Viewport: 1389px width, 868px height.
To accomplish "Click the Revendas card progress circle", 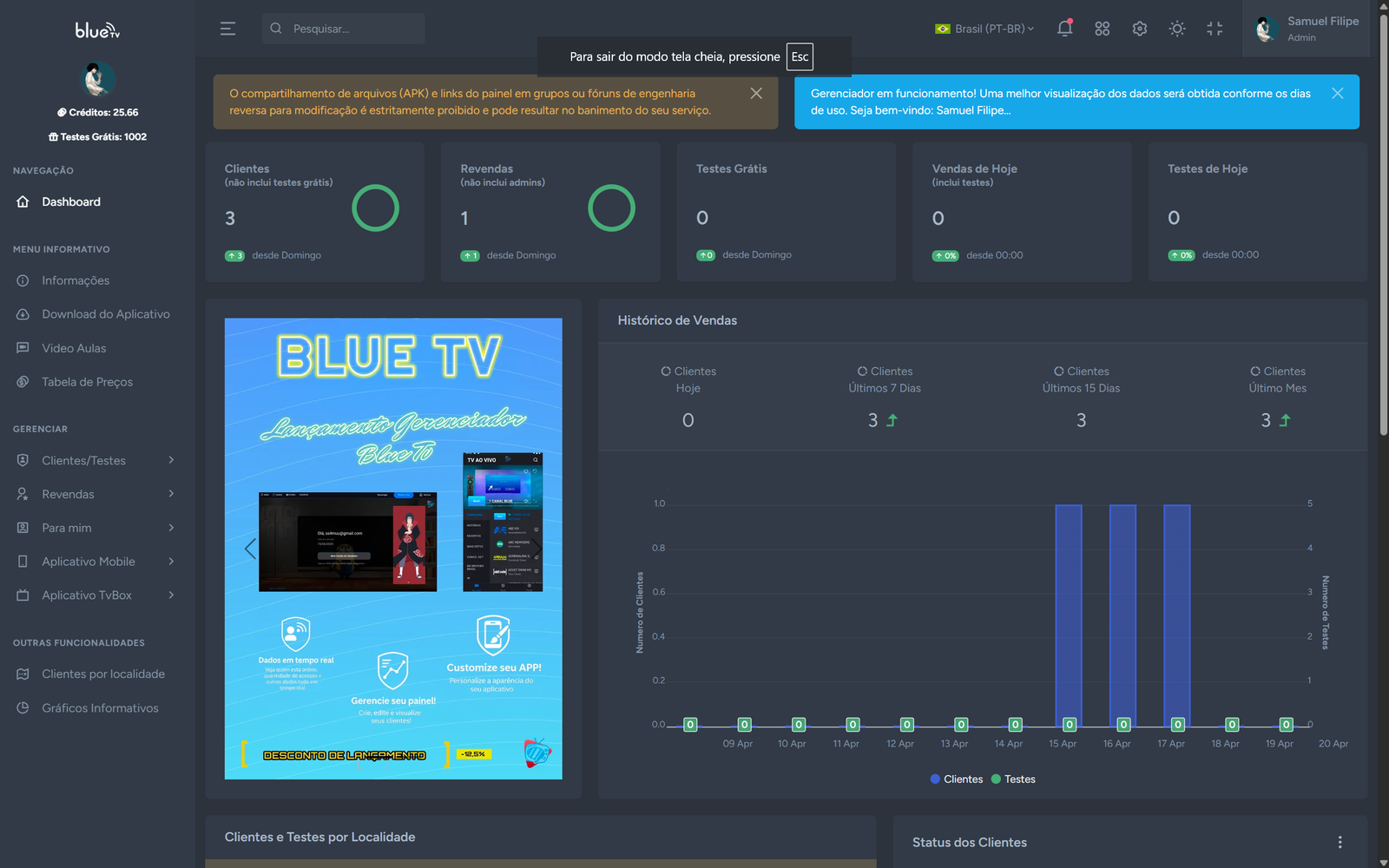I will pos(612,208).
